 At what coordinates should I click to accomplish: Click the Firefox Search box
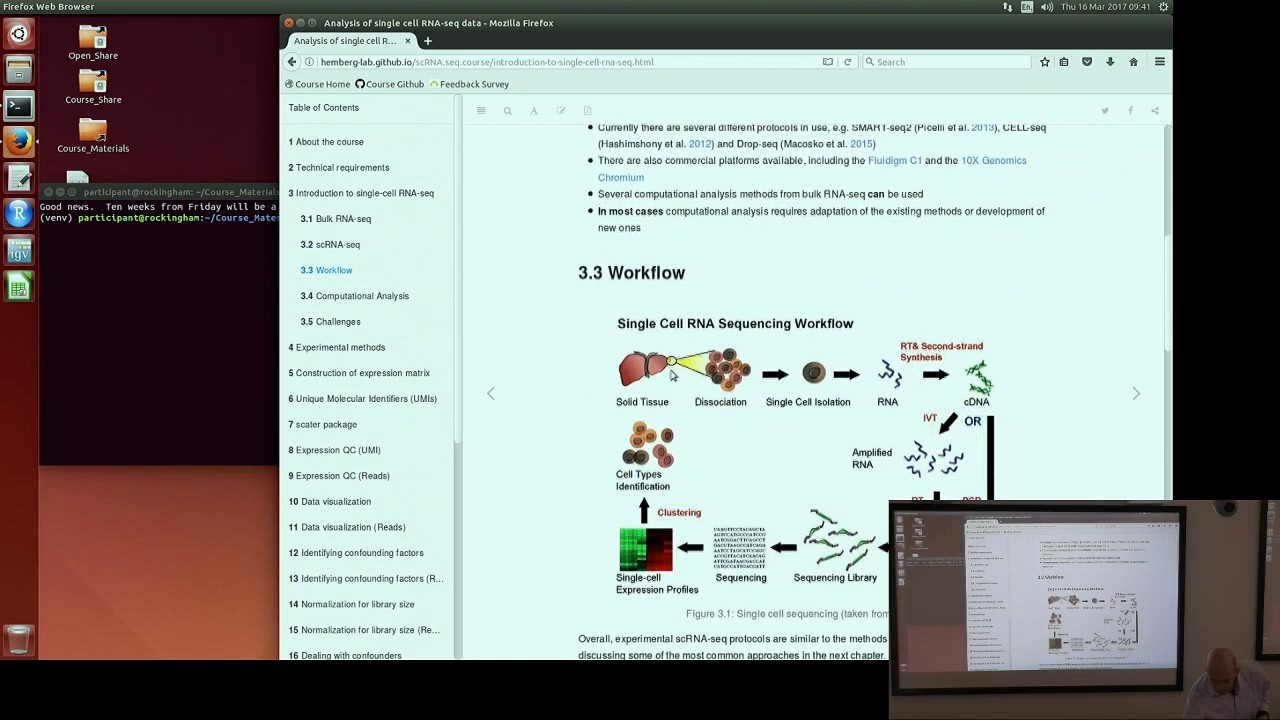click(x=946, y=62)
